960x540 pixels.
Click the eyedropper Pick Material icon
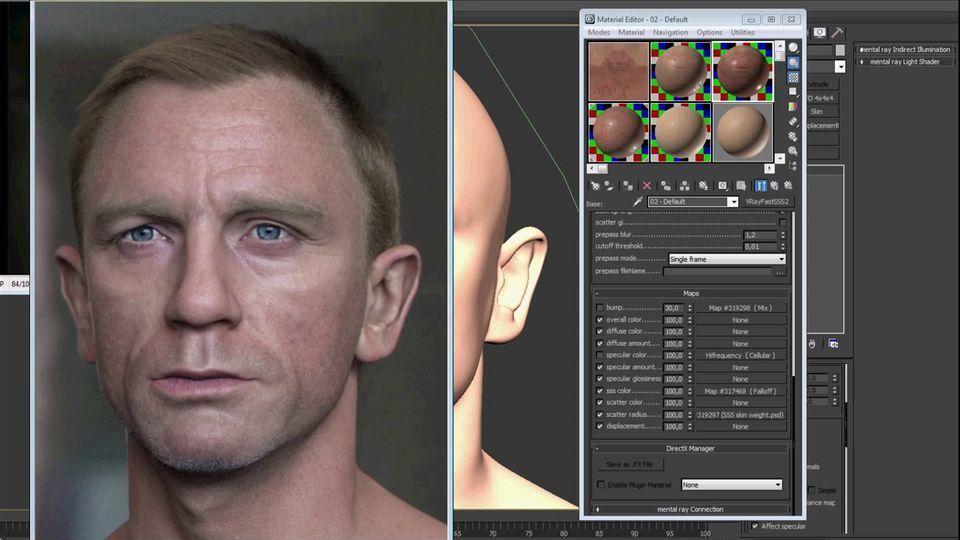[637, 201]
